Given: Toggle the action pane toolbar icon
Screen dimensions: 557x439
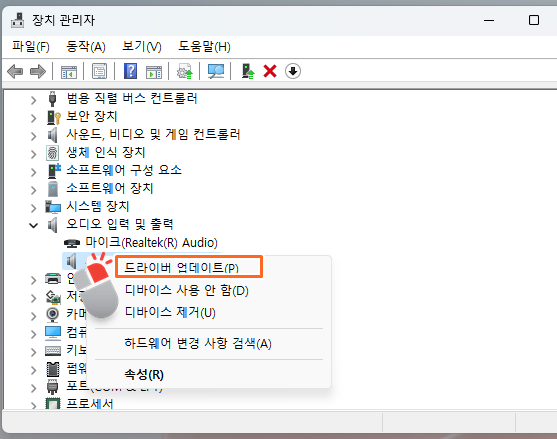Looking at the screenshot, I should coord(154,71).
